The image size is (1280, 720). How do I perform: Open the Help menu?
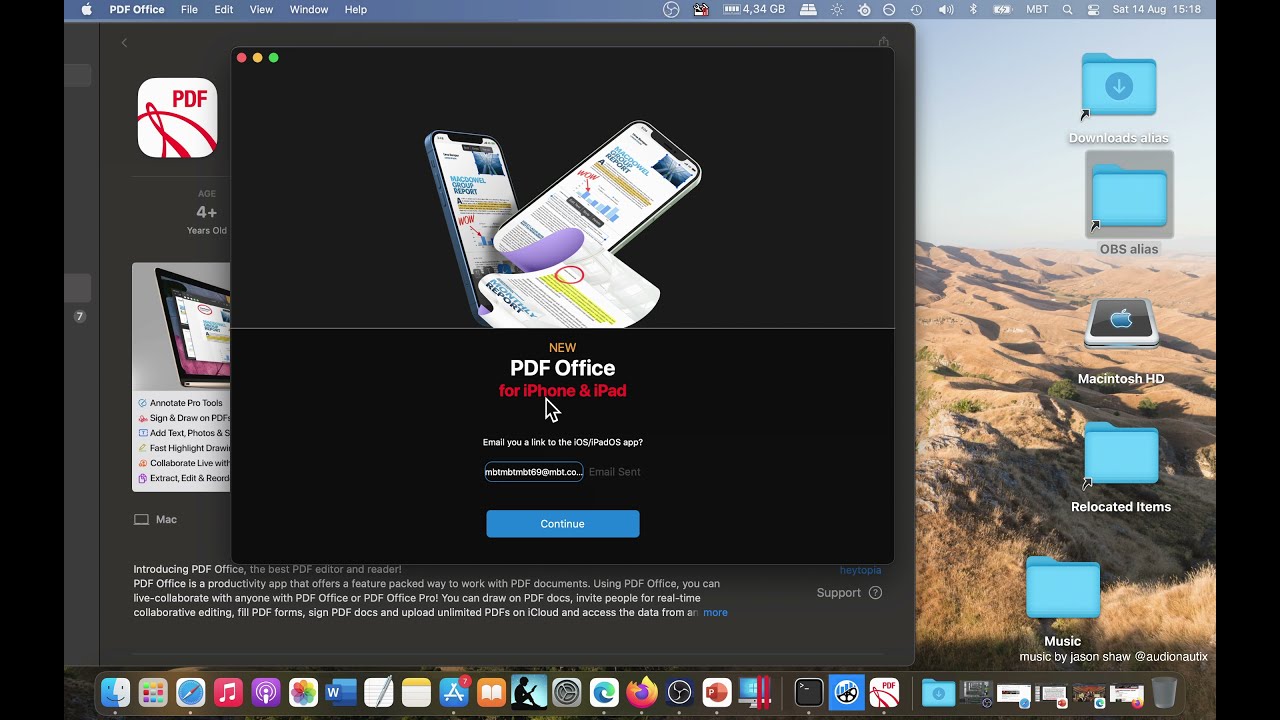click(x=356, y=9)
